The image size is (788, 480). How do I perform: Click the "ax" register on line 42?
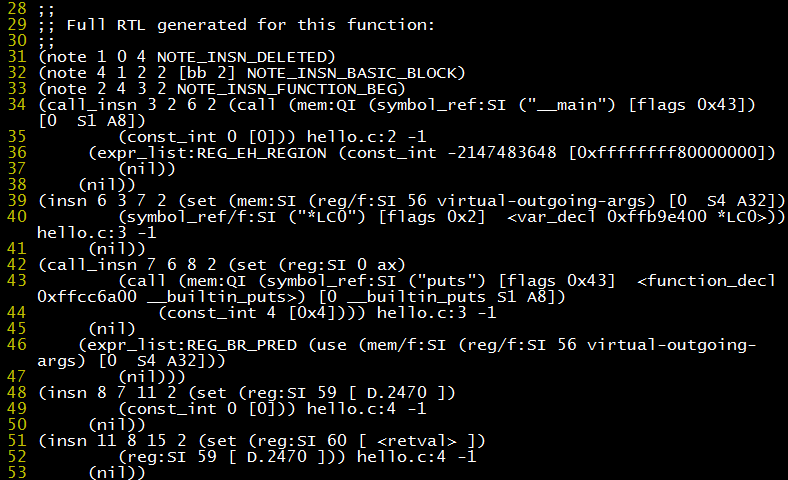pos(393,265)
